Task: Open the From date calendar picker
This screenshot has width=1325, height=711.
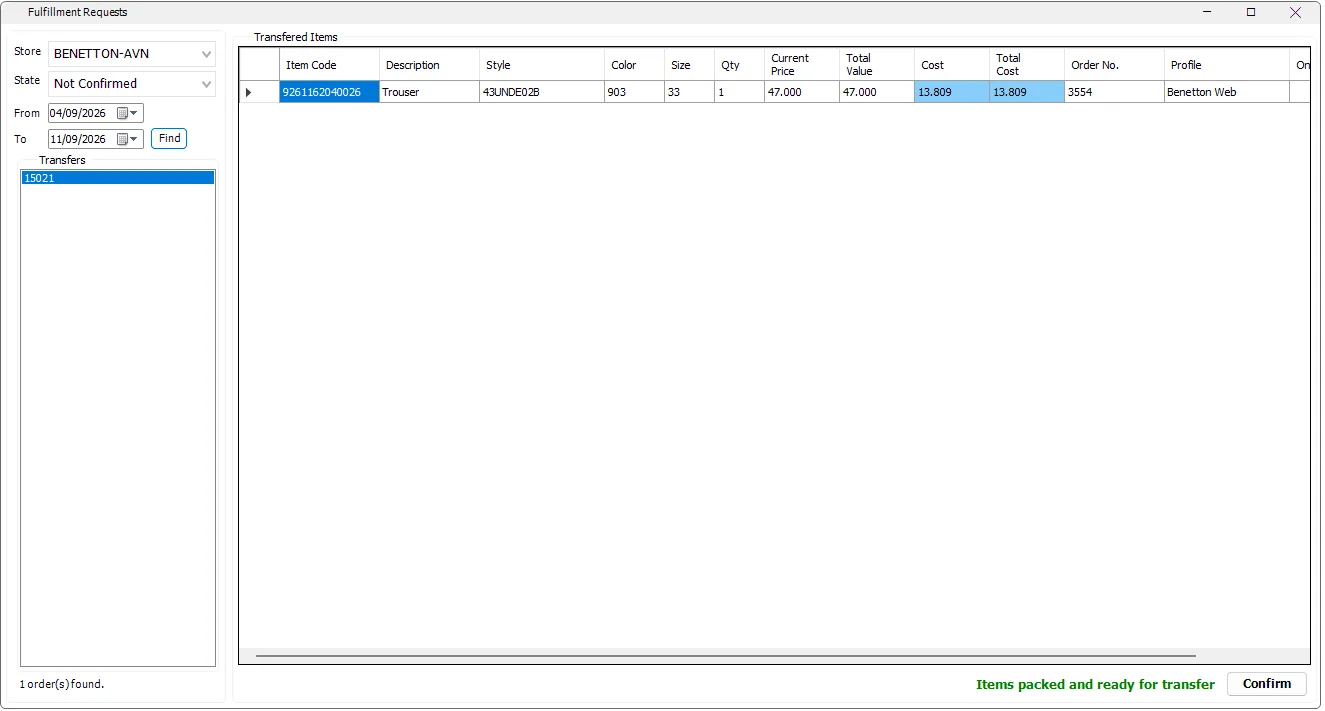Action: pos(129,113)
